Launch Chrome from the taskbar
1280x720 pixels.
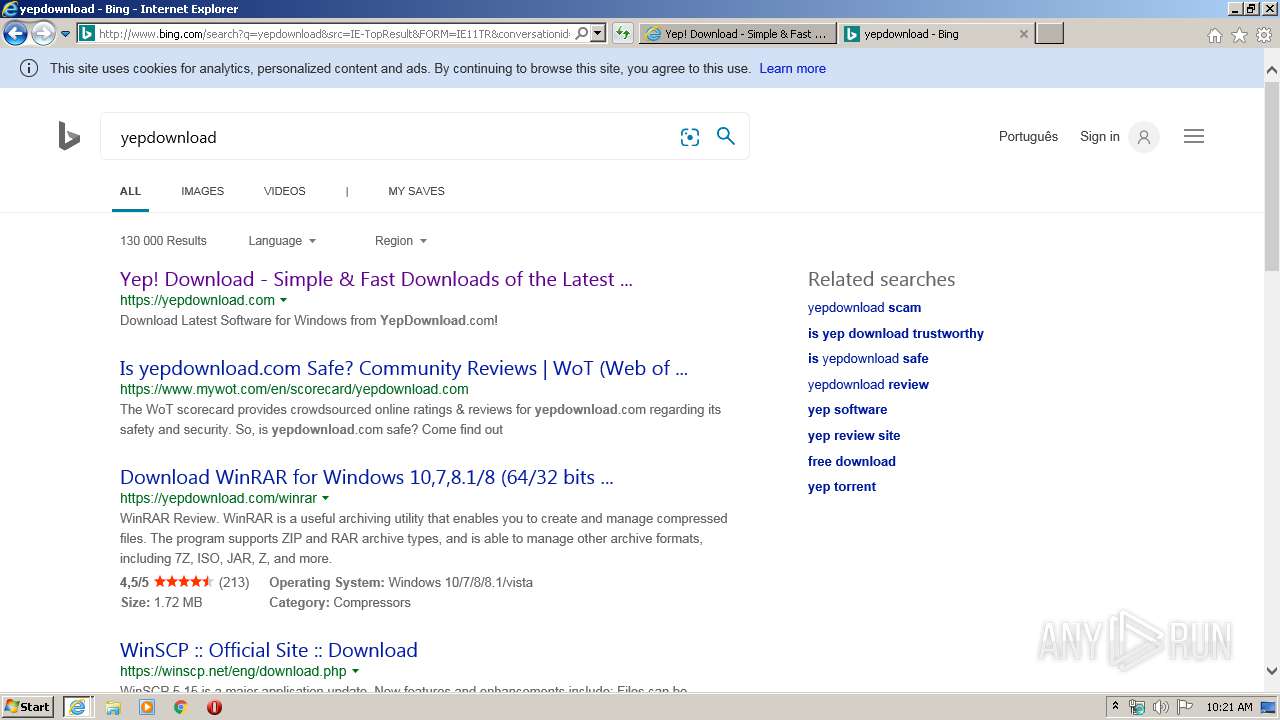(x=180, y=707)
